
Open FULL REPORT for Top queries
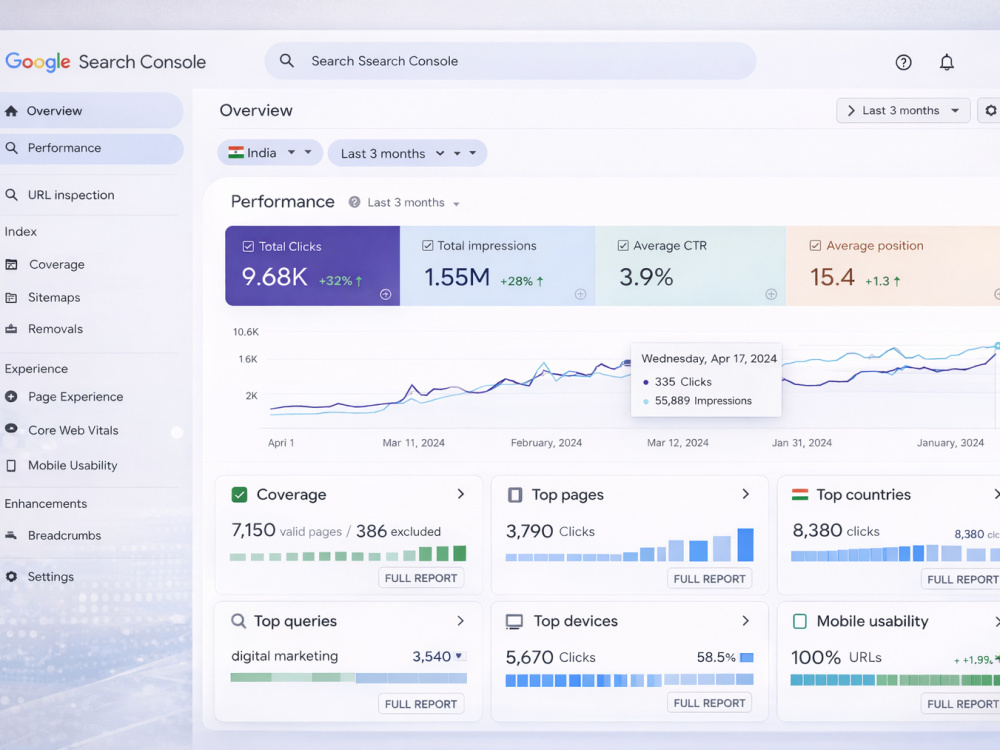pyautogui.click(x=421, y=704)
